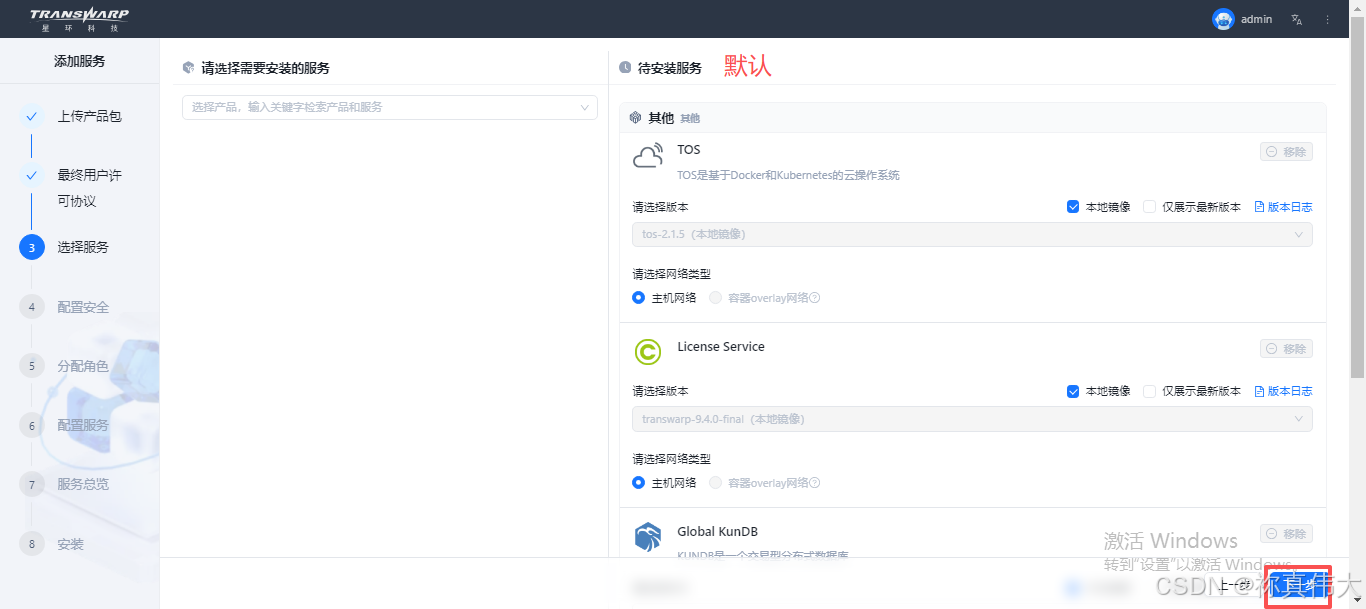Go to step 4 配置安全
The height and width of the screenshot is (609, 1366).
64,307
